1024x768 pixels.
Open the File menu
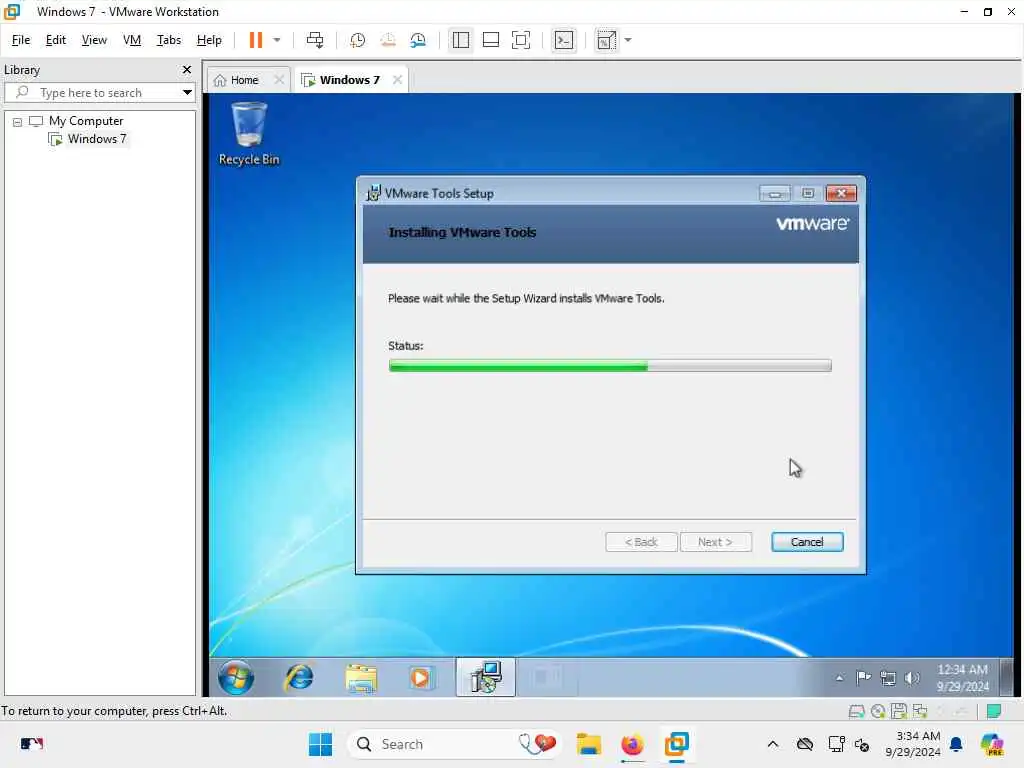point(21,40)
